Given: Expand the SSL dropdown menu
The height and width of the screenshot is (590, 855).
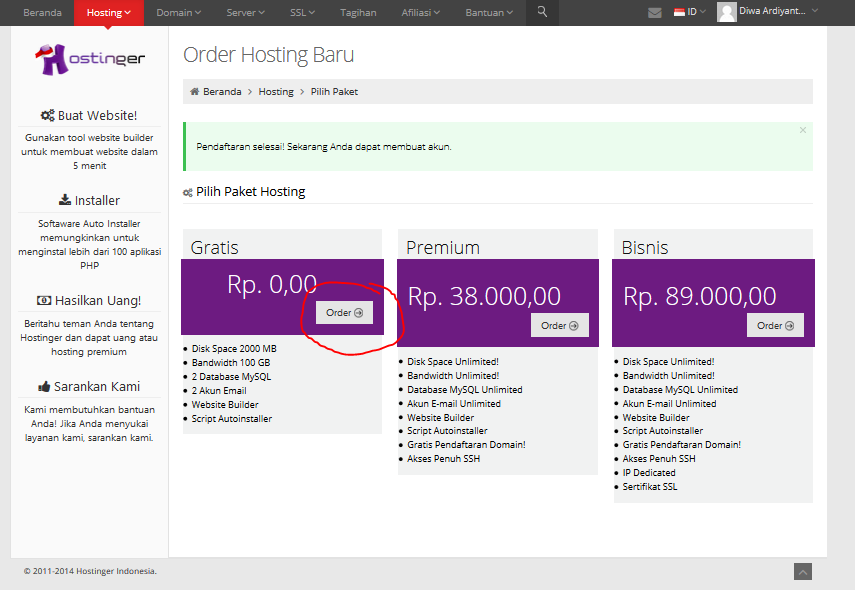Looking at the screenshot, I should point(302,13).
